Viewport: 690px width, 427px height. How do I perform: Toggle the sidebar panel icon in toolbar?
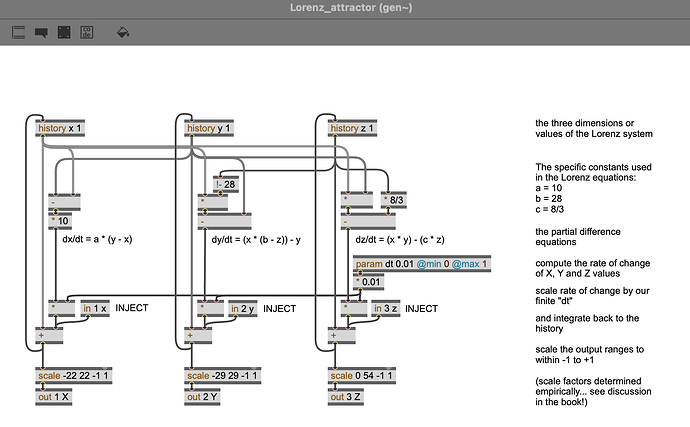point(18,33)
